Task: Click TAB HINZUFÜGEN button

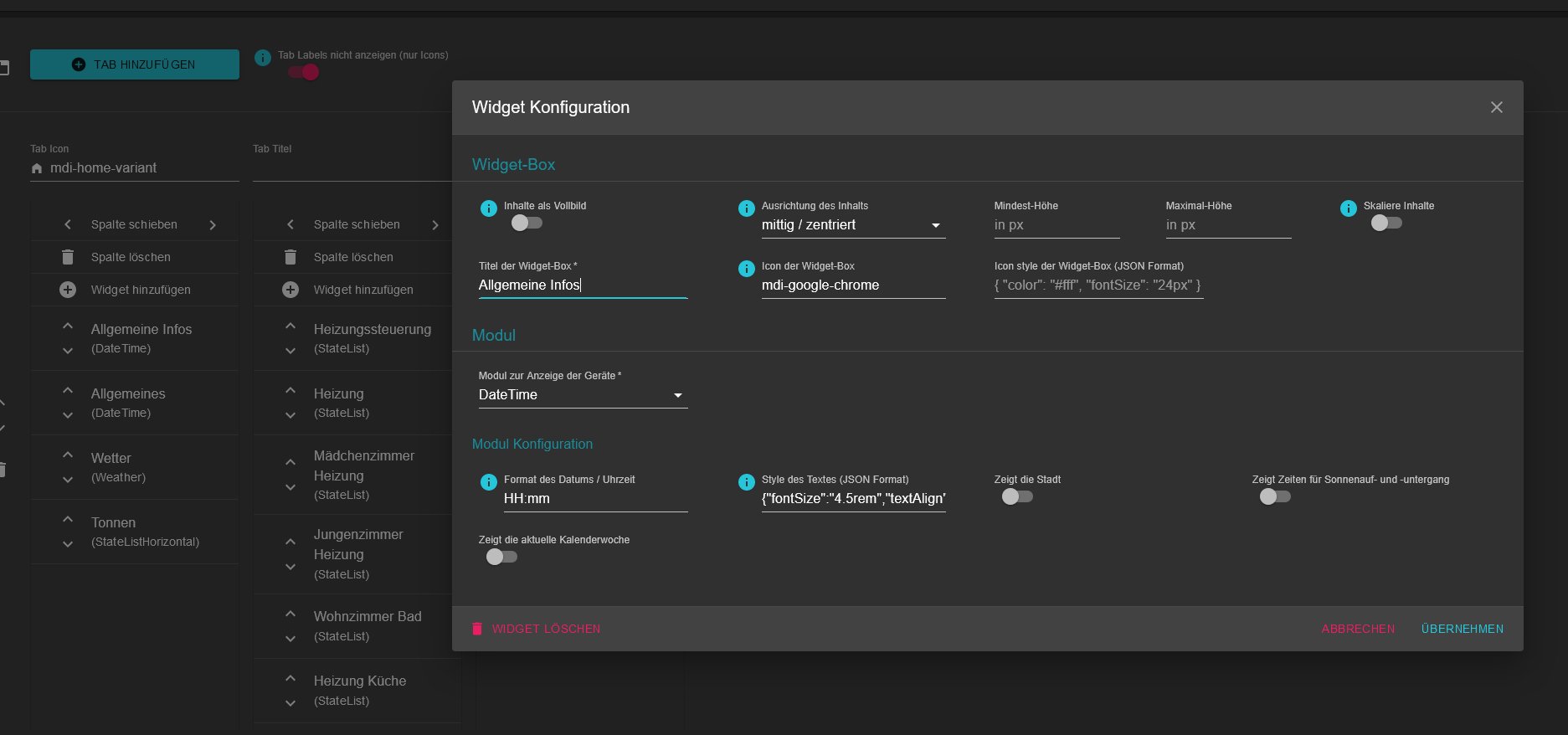Action: point(135,64)
